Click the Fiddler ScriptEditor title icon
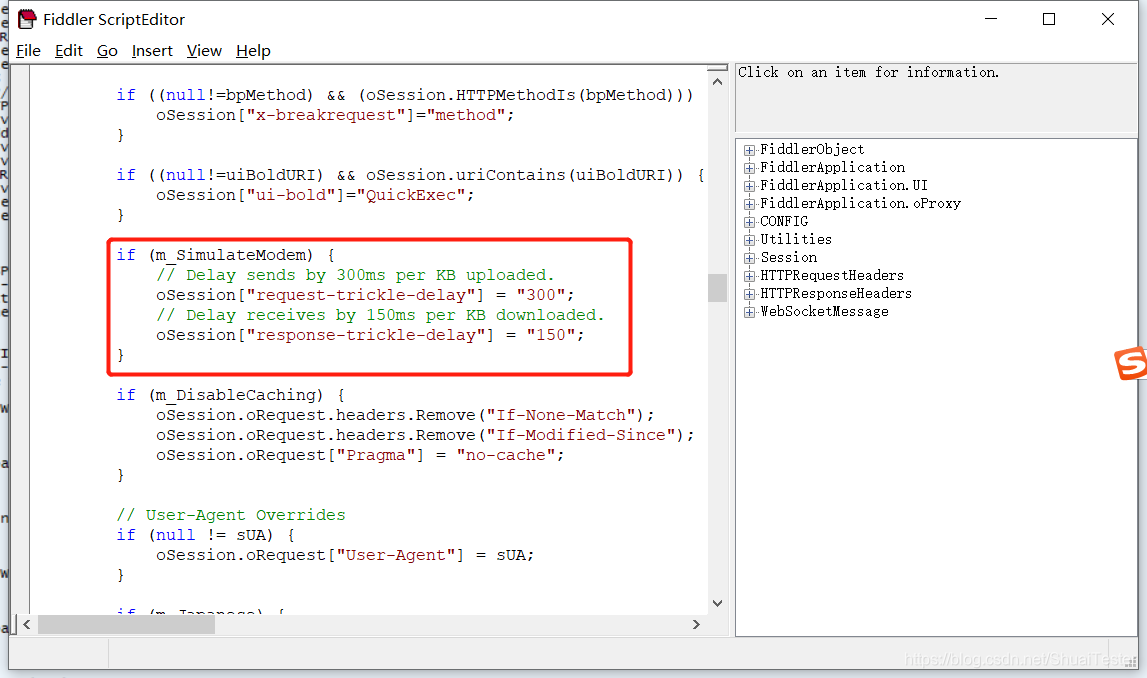This screenshot has height=678, width=1147. [27, 19]
